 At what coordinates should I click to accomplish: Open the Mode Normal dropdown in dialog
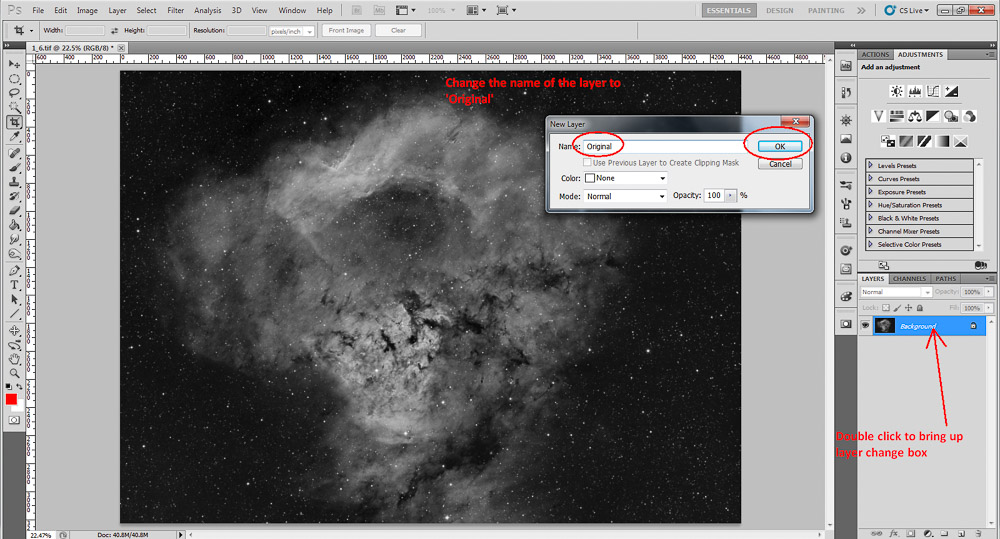pos(625,196)
